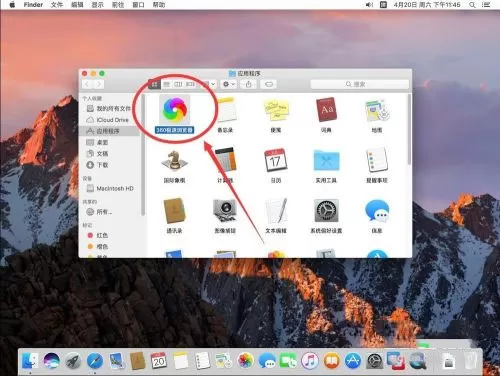Select the 日历 Calendar app in Finder window
500x376 pixels.
tap(276, 160)
